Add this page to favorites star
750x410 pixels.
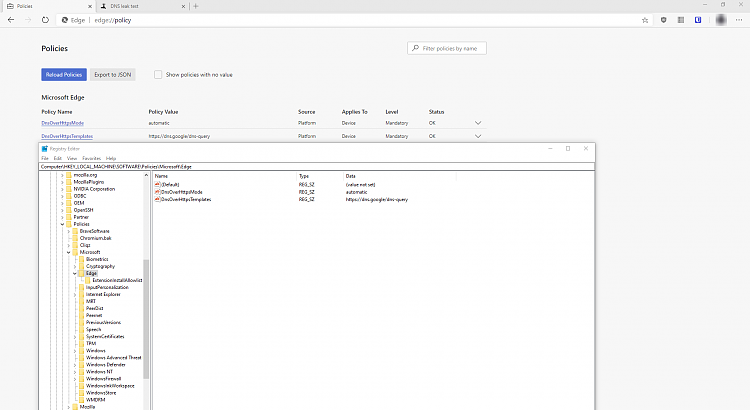tap(645, 20)
